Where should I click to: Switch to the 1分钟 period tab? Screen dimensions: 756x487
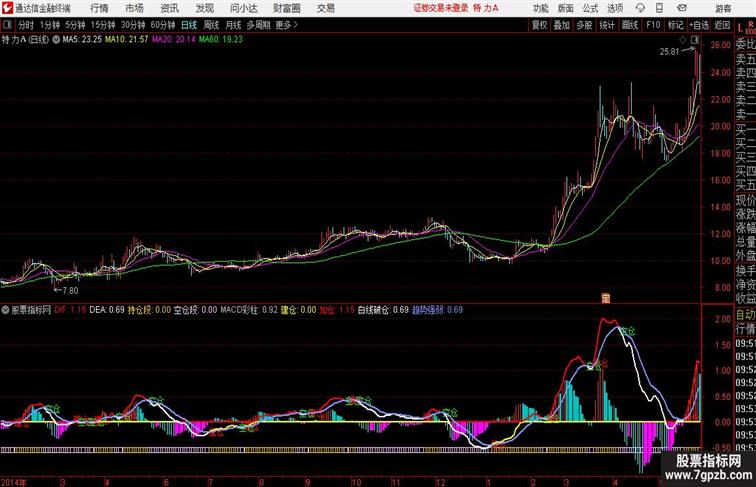tap(50, 25)
